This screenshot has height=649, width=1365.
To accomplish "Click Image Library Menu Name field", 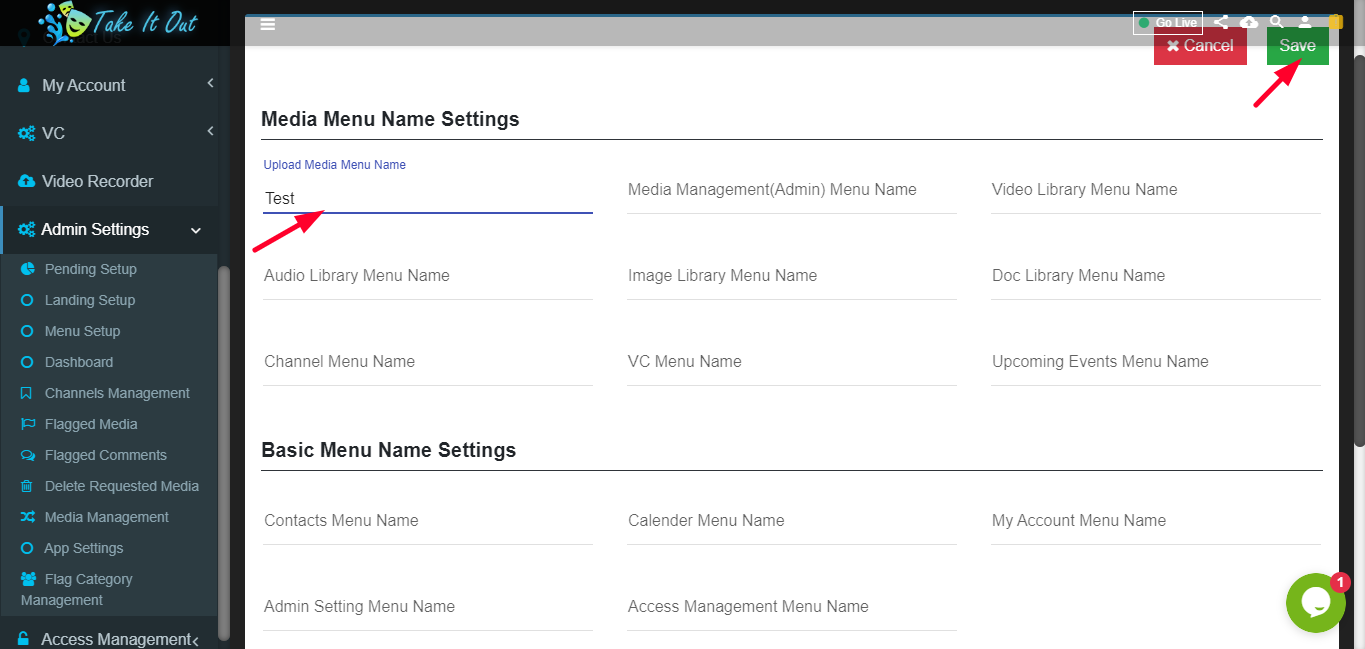I will point(792,276).
